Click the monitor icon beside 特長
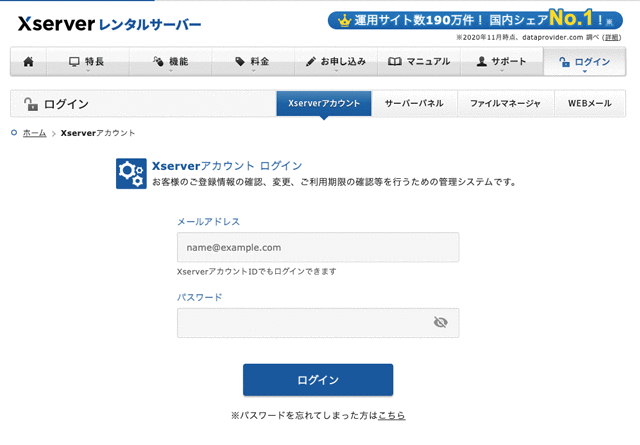640x445 pixels. [x=74, y=62]
